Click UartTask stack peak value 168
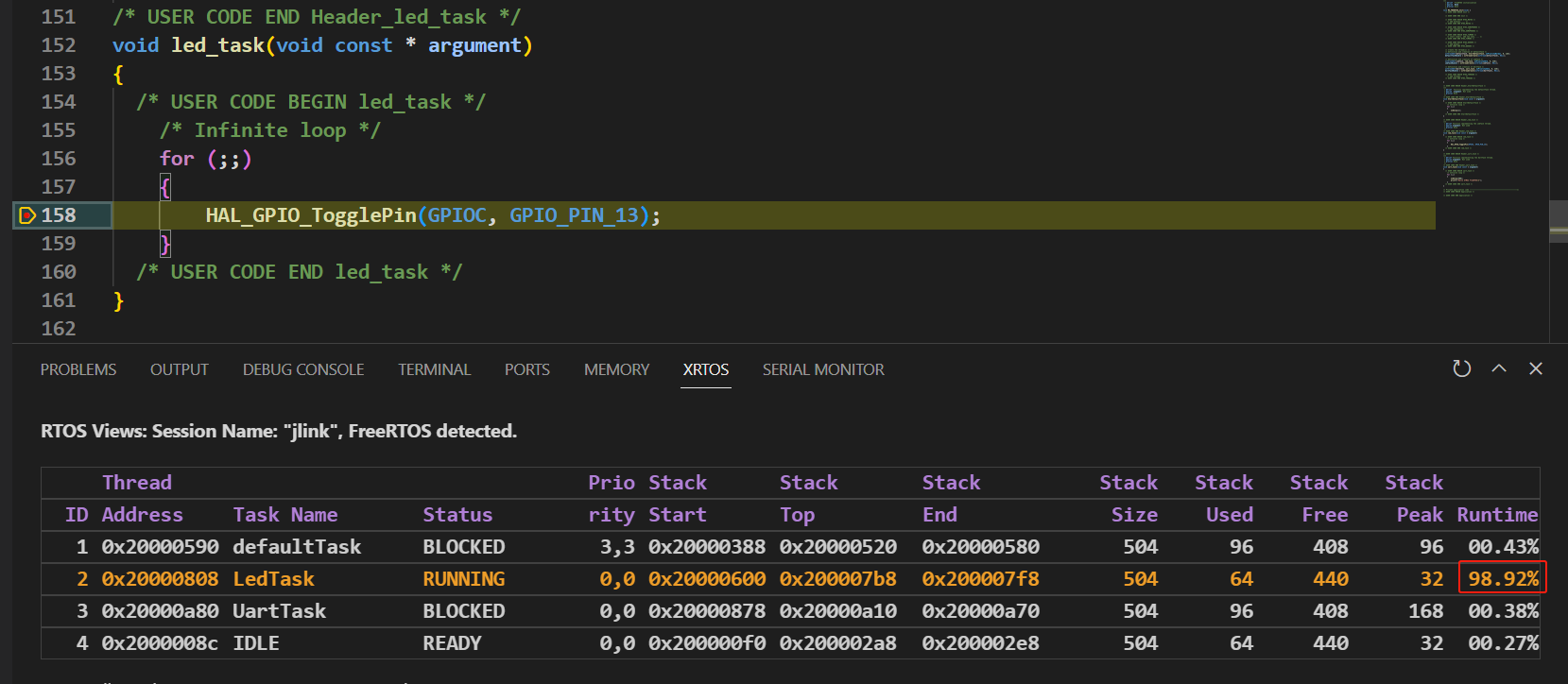 pos(1426,611)
